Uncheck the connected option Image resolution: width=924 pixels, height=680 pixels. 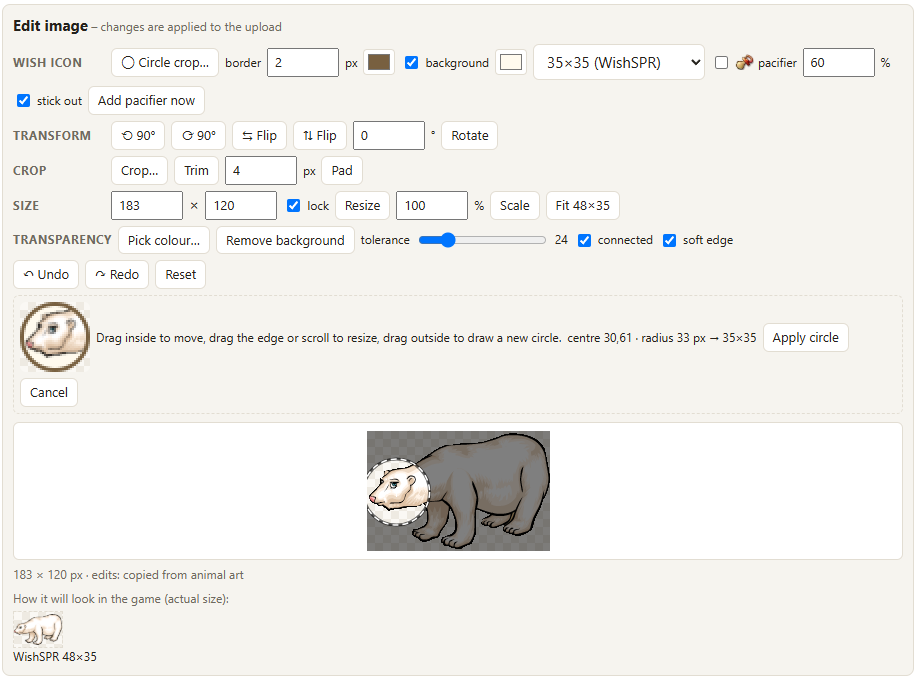pyautogui.click(x=585, y=240)
